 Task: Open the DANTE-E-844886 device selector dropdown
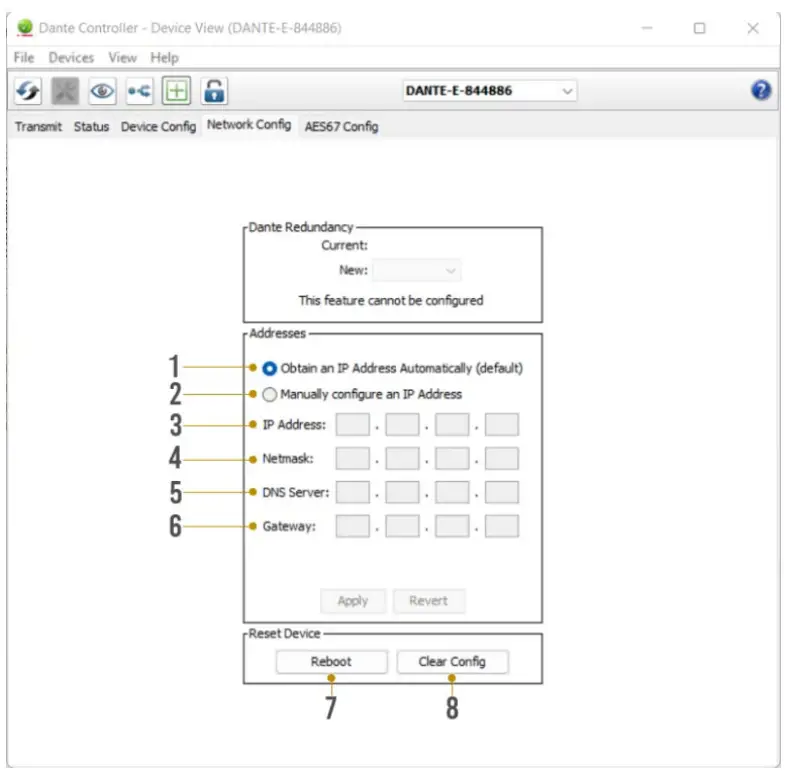click(490, 91)
